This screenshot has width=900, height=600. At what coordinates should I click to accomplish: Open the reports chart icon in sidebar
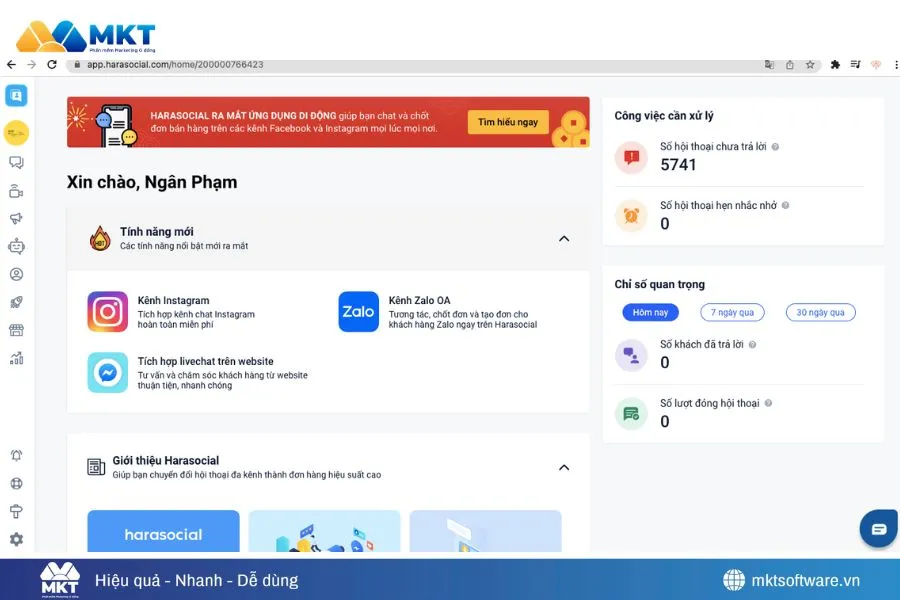pos(16,358)
